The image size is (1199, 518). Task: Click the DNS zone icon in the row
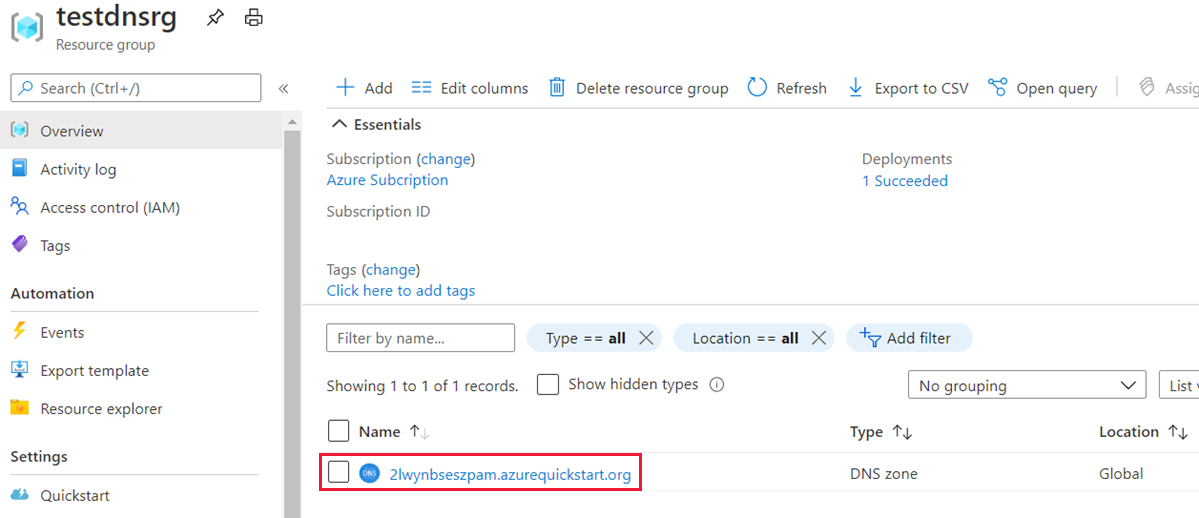(x=370, y=474)
